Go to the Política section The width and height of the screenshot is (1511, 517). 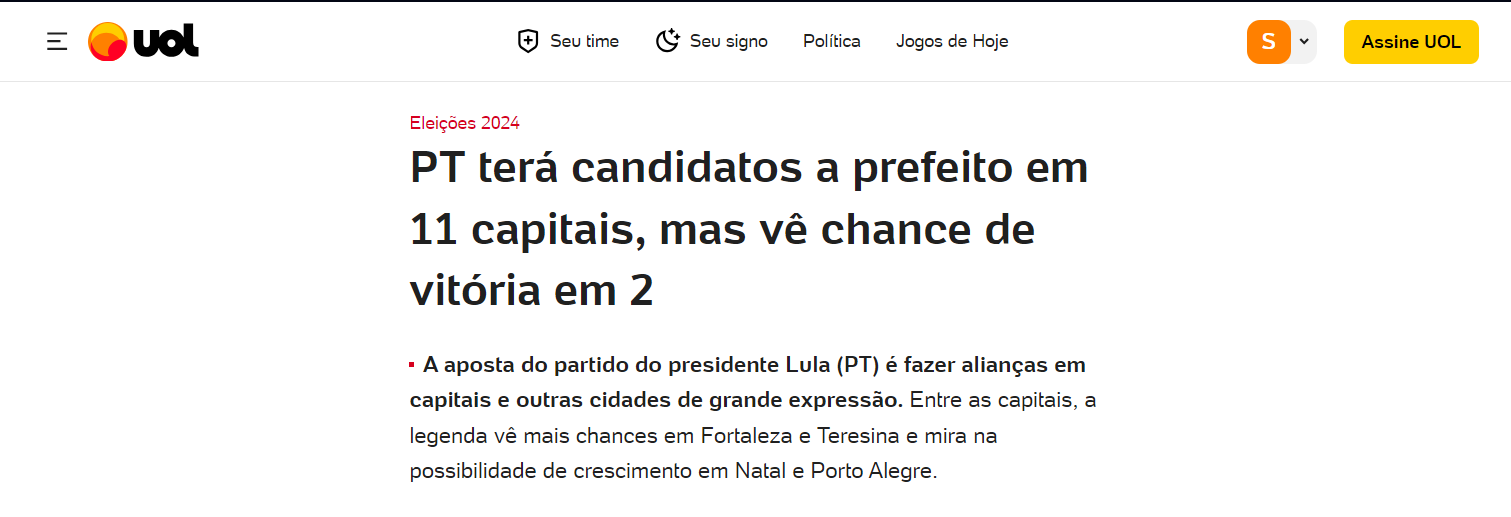coord(831,42)
